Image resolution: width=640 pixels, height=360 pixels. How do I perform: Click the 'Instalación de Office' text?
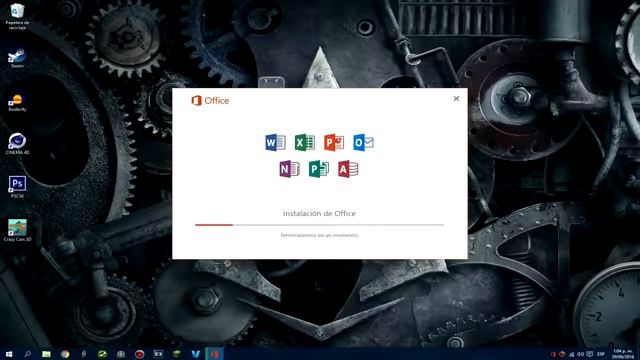coord(319,213)
